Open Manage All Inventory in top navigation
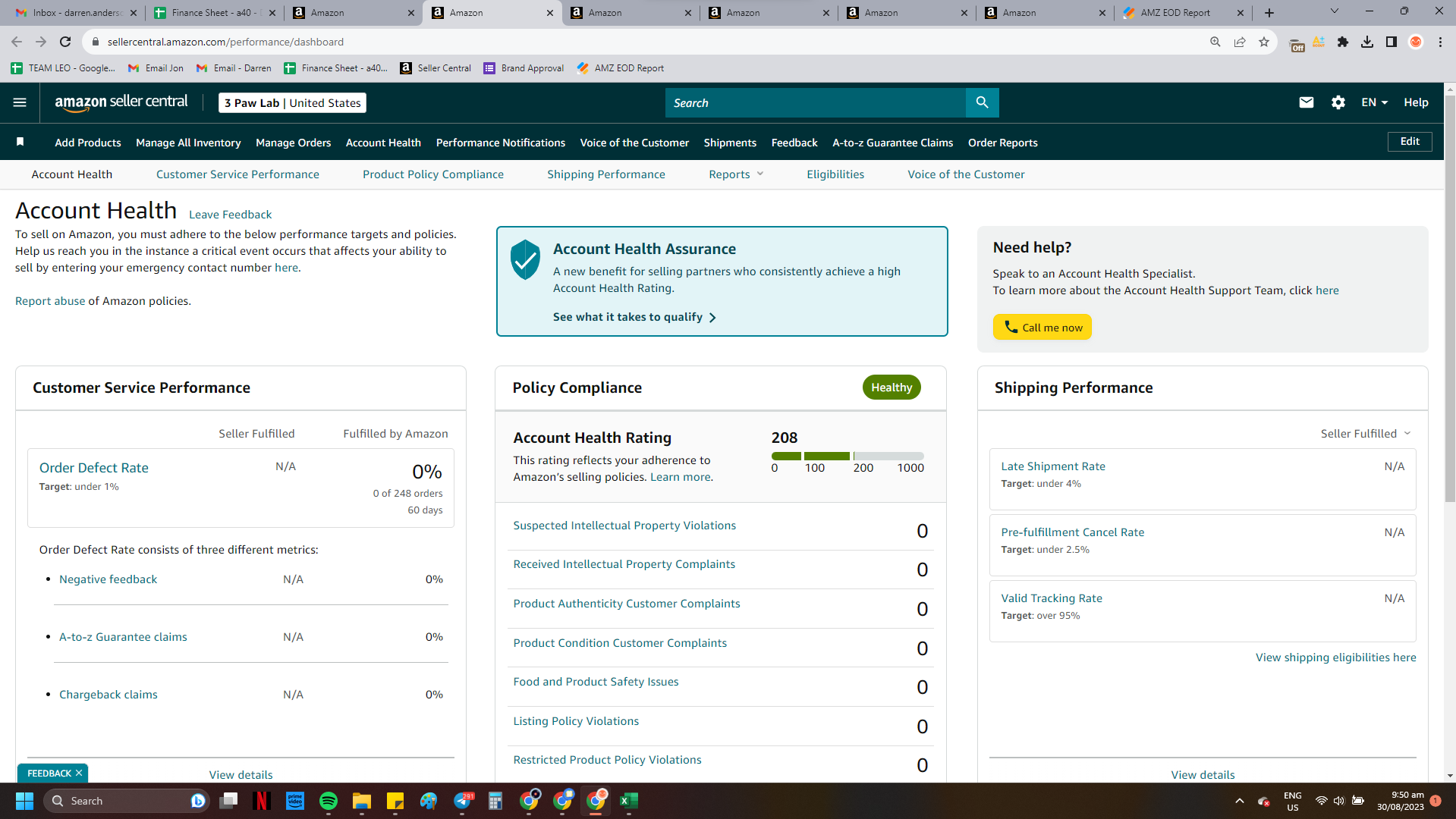This screenshot has width=1456, height=819. coord(188,143)
